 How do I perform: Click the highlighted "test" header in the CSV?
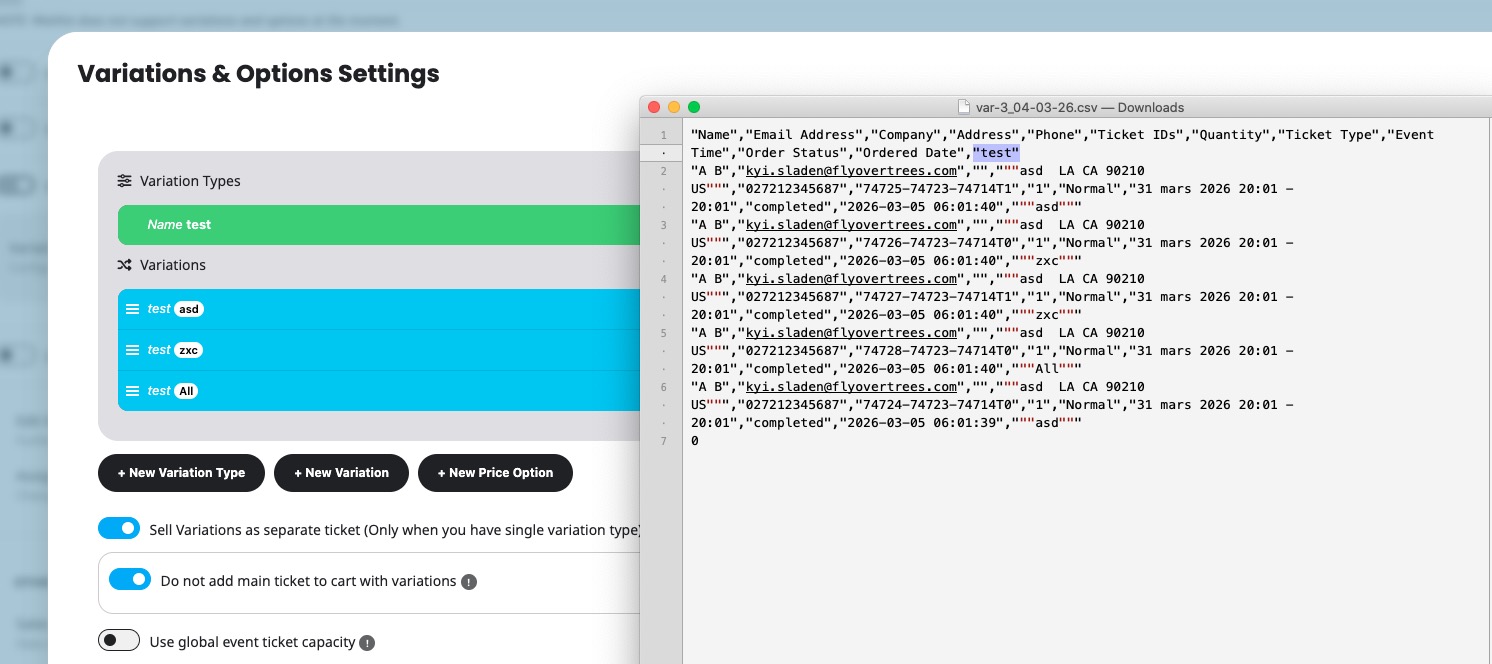pos(996,153)
